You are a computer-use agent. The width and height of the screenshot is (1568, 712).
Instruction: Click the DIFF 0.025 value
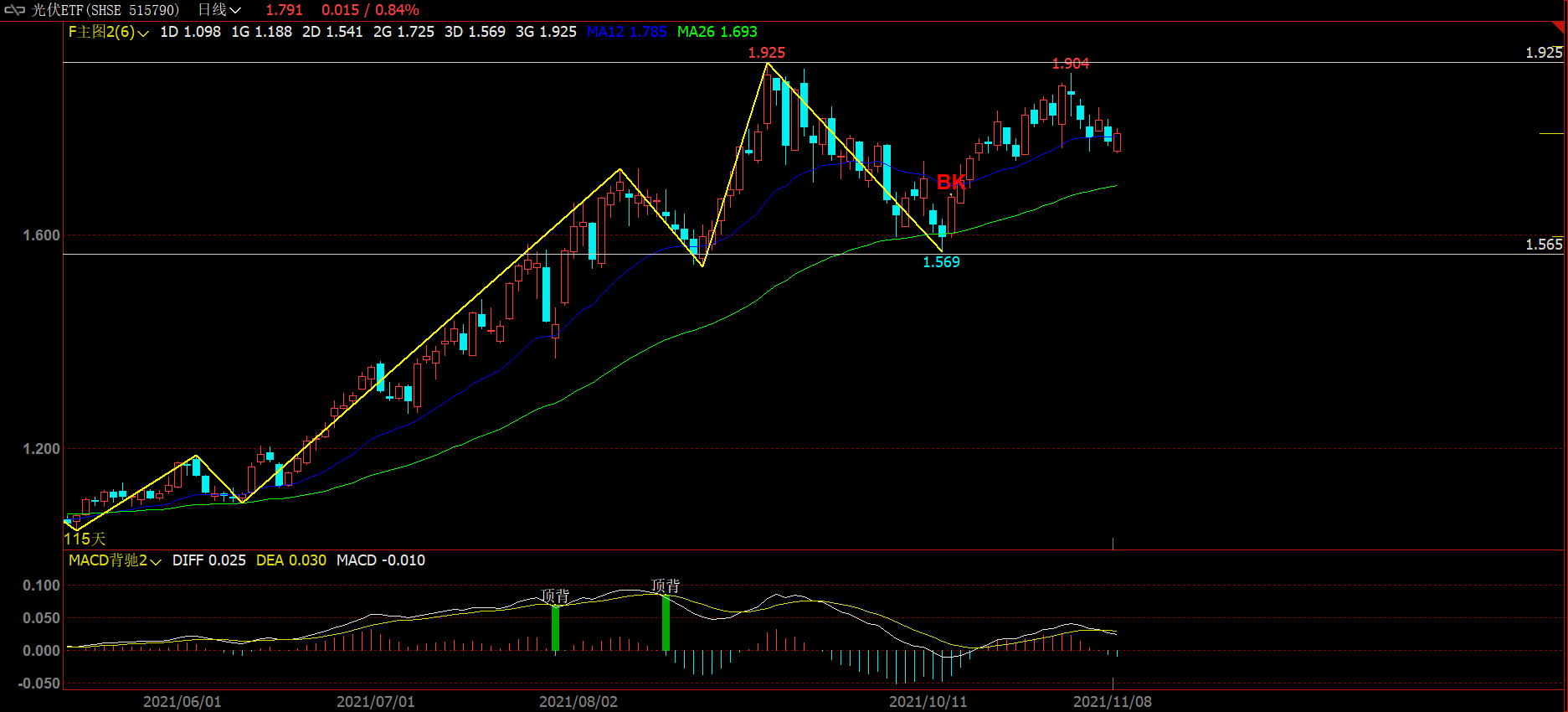(x=209, y=560)
